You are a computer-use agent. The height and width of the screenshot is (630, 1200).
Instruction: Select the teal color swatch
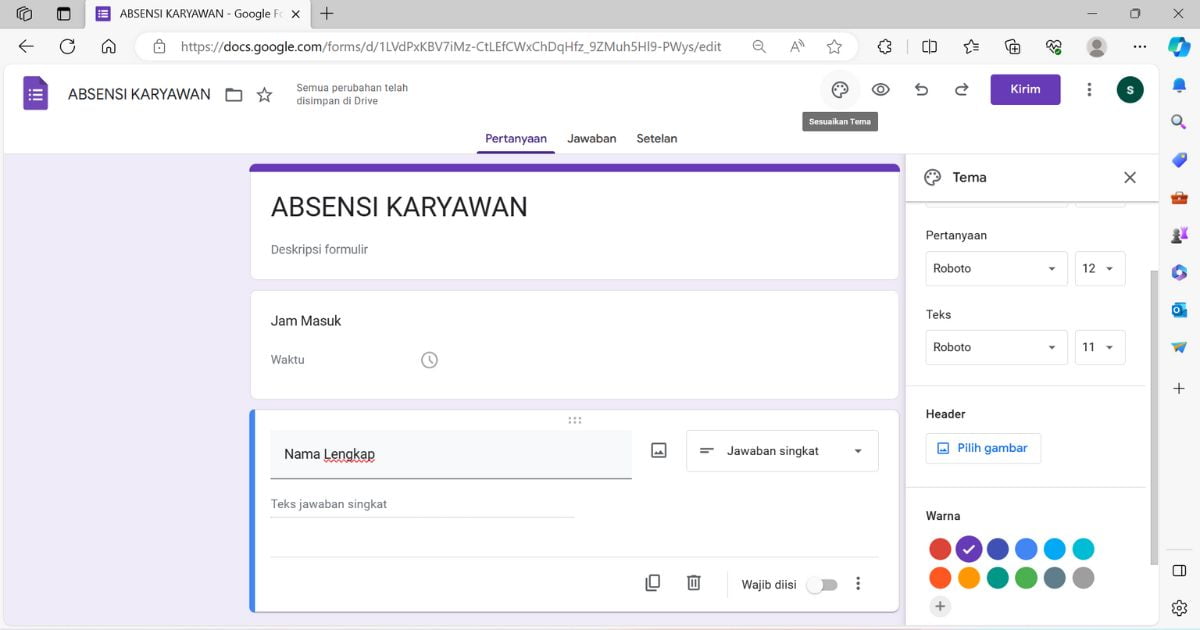[997, 578]
